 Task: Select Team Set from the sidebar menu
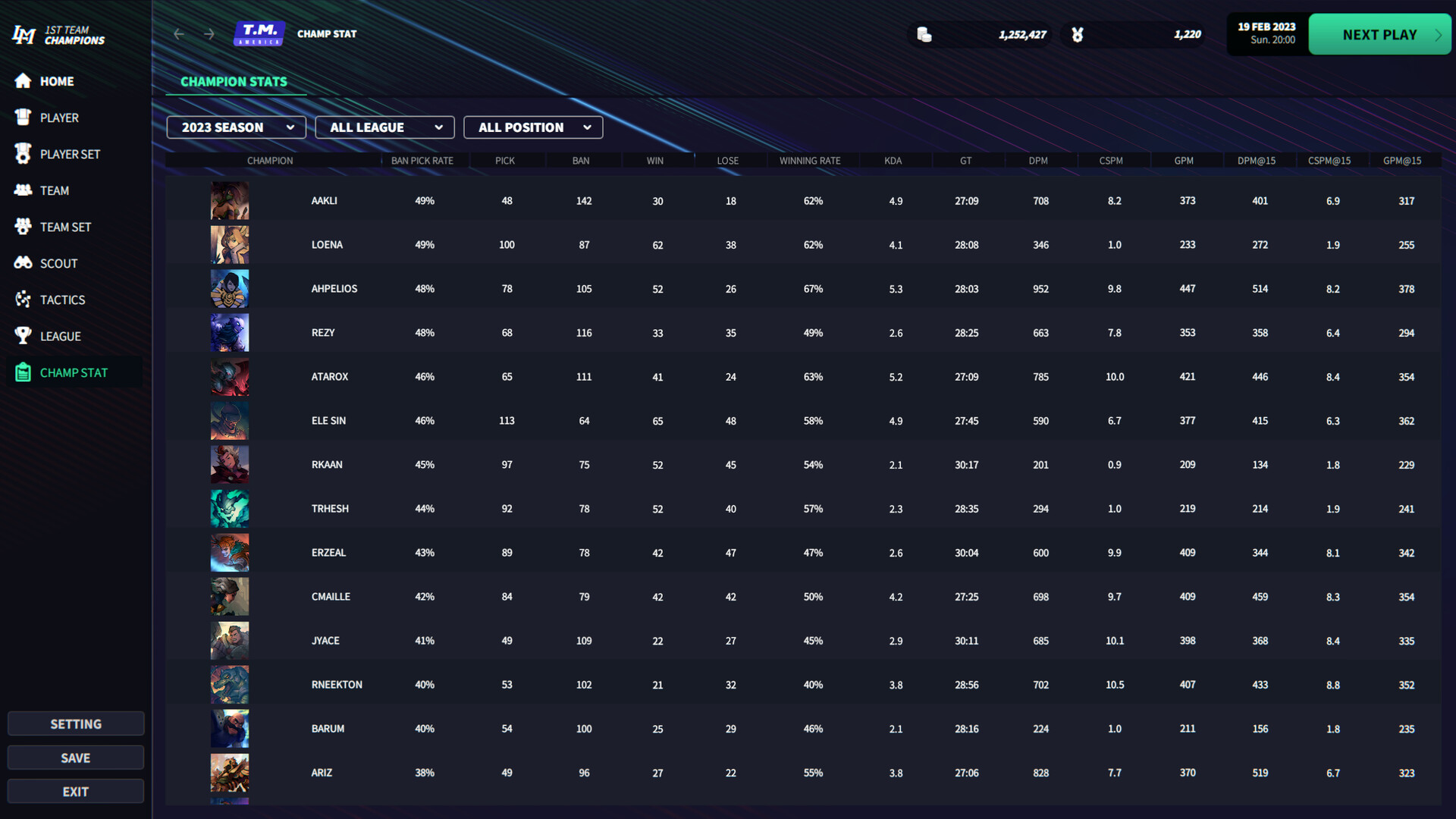point(23,227)
